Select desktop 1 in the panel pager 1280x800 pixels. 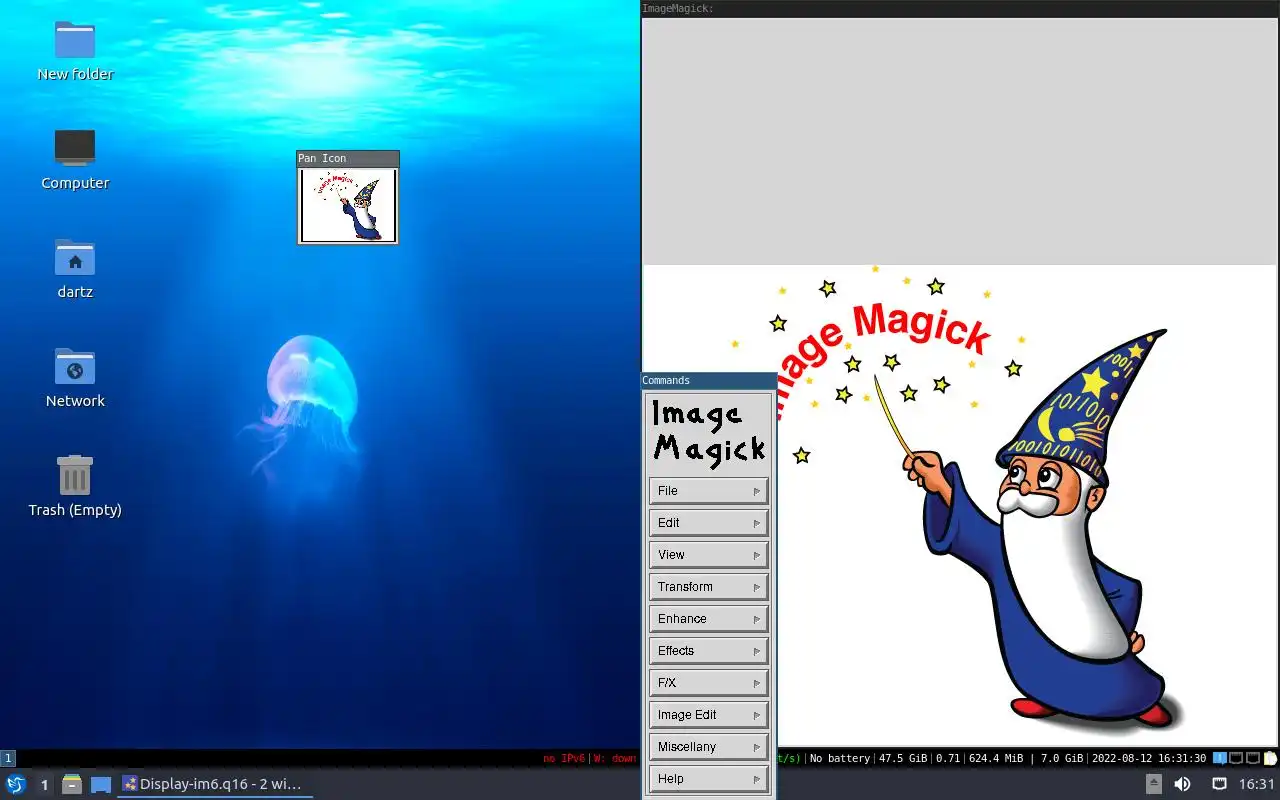(44, 784)
